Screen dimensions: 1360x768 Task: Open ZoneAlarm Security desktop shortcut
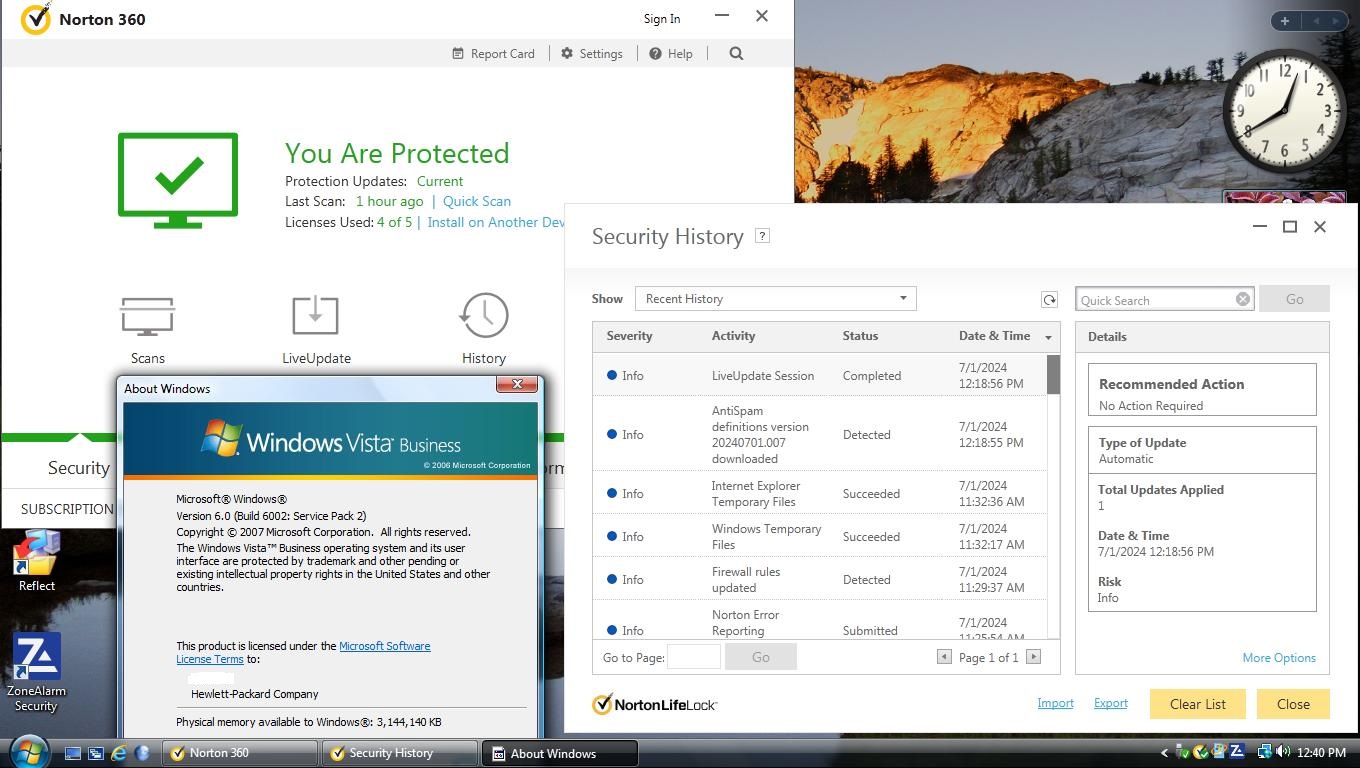pyautogui.click(x=36, y=658)
